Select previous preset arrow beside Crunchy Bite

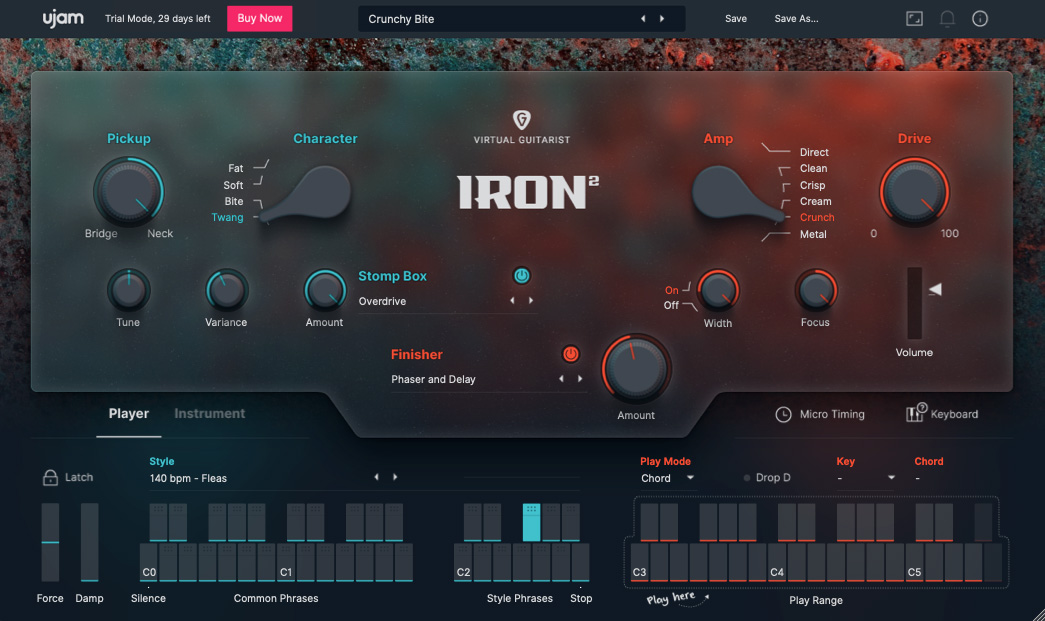pyautogui.click(x=643, y=19)
